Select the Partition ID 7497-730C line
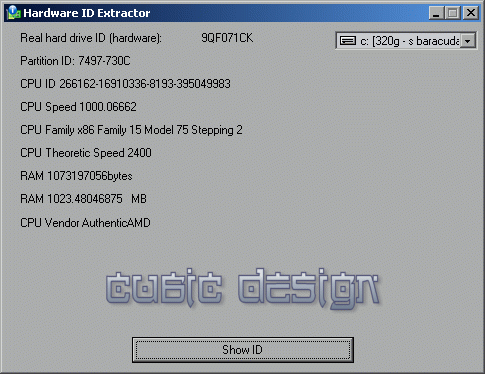Image resolution: width=485 pixels, height=374 pixels. pyautogui.click(x=75, y=61)
